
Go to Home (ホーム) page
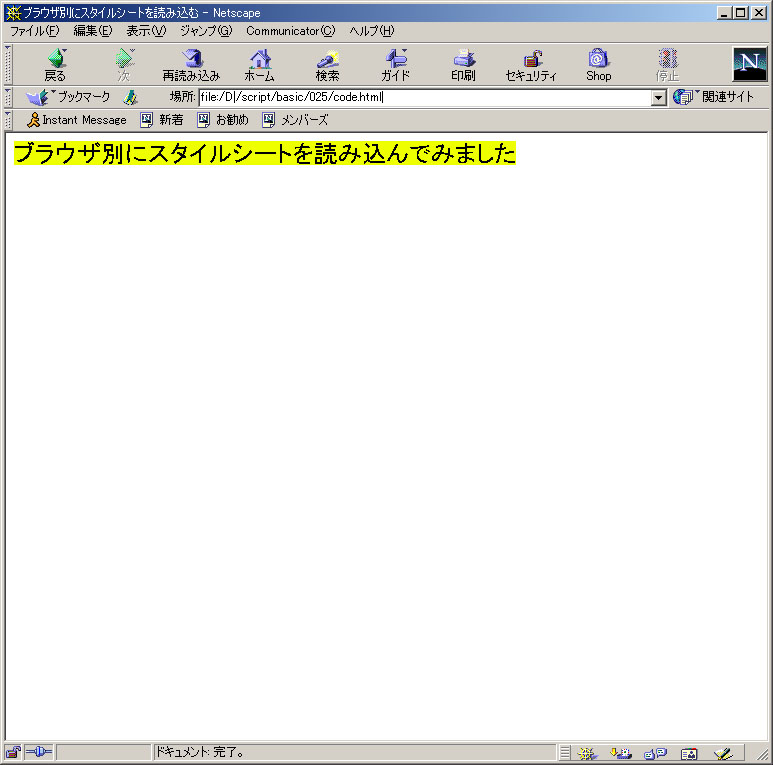(x=259, y=65)
